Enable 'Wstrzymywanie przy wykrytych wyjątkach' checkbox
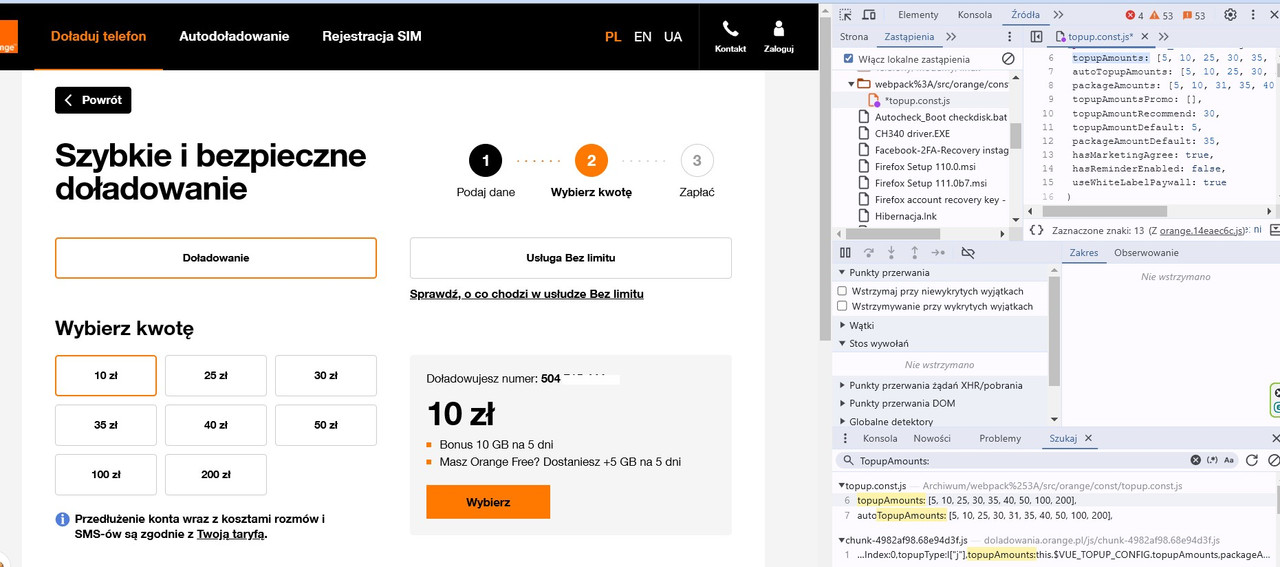 842,306
